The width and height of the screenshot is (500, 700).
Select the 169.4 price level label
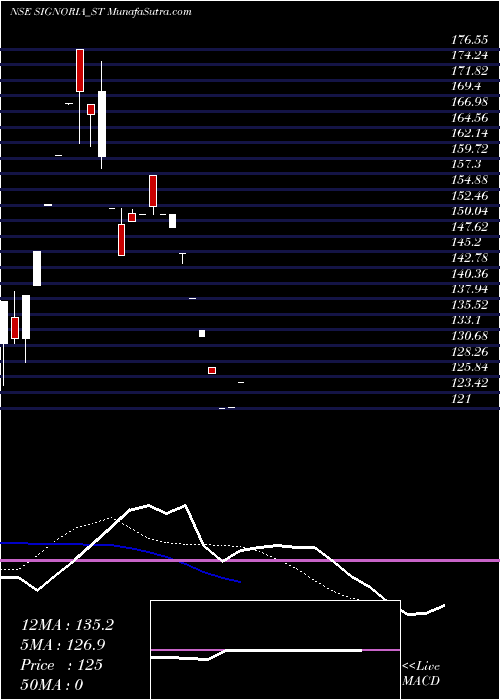point(466,86)
